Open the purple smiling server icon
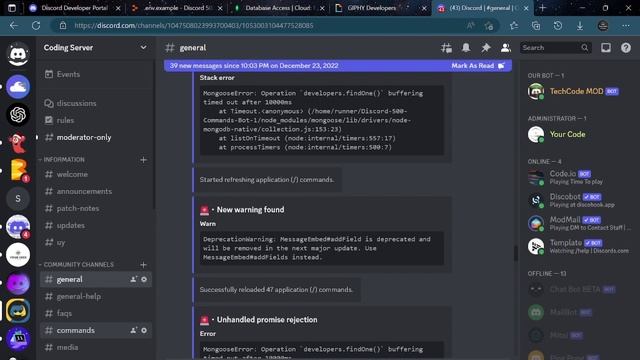 pos(18,283)
